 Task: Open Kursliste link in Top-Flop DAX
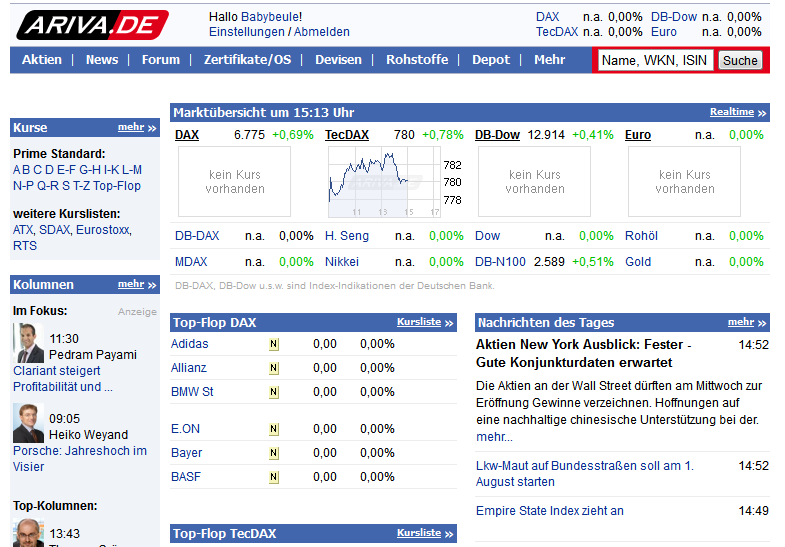[x=419, y=322]
